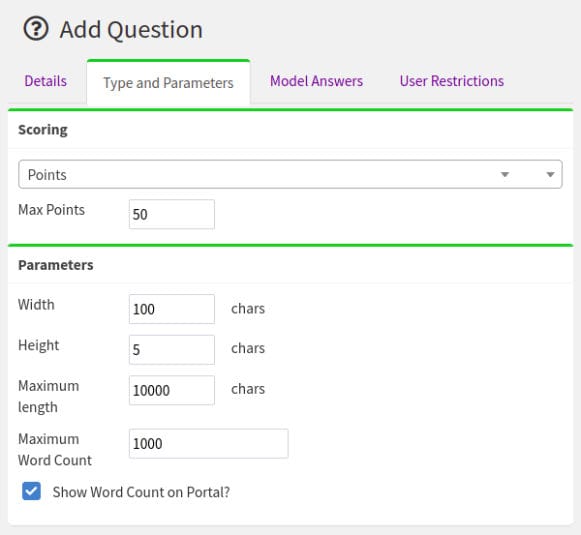Click the question mark icon beside Add Question

(x=36, y=29)
